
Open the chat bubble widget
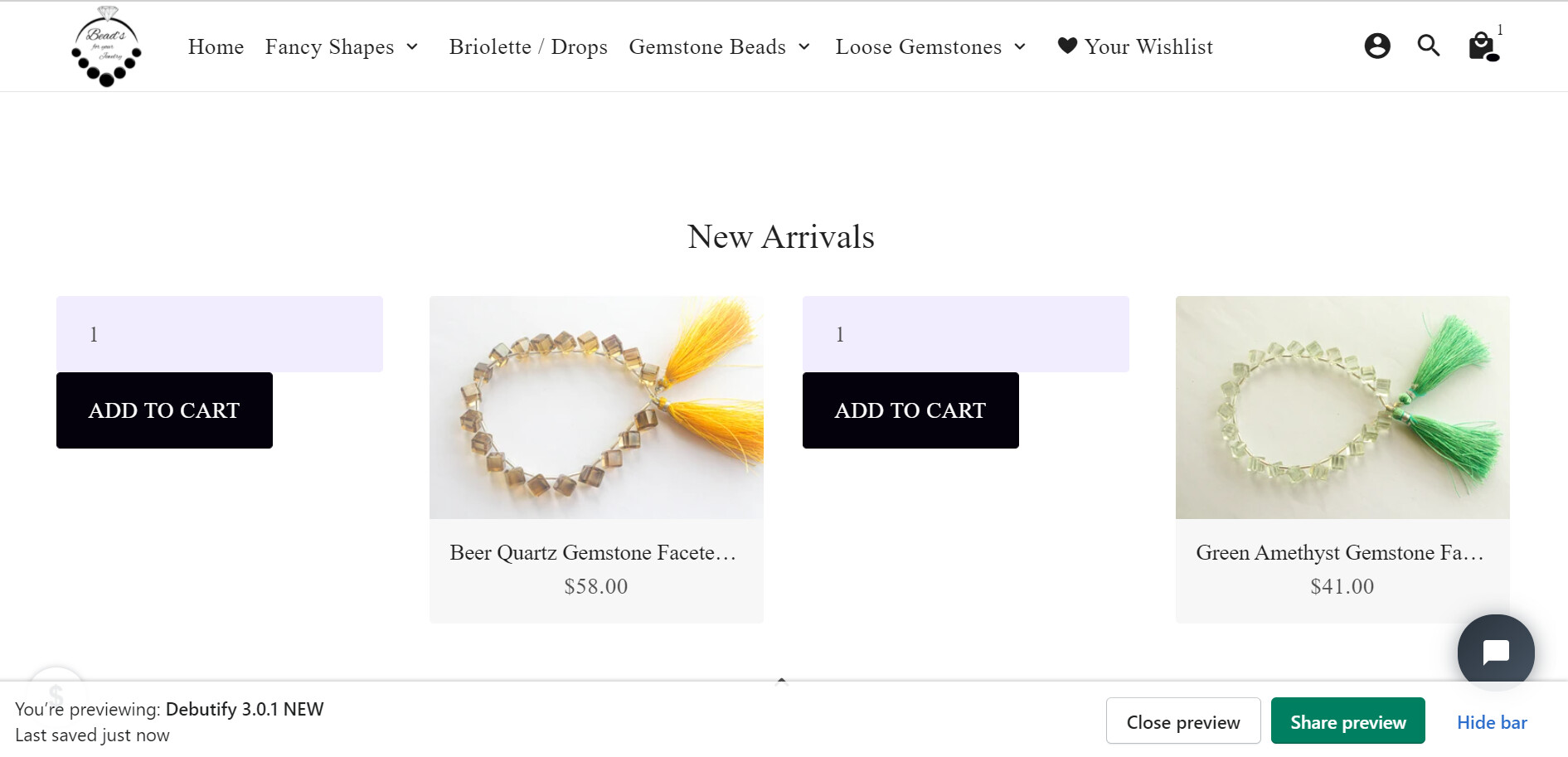point(1495,652)
